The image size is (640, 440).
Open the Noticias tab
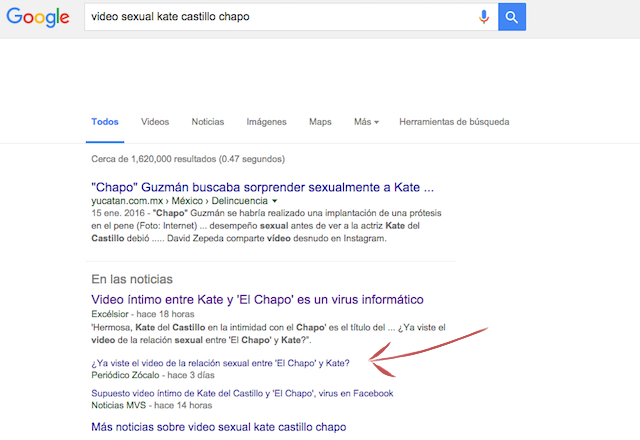(x=207, y=122)
